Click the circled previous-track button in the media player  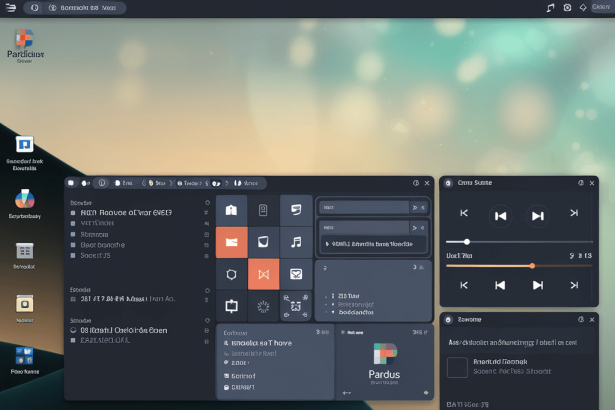click(500, 216)
